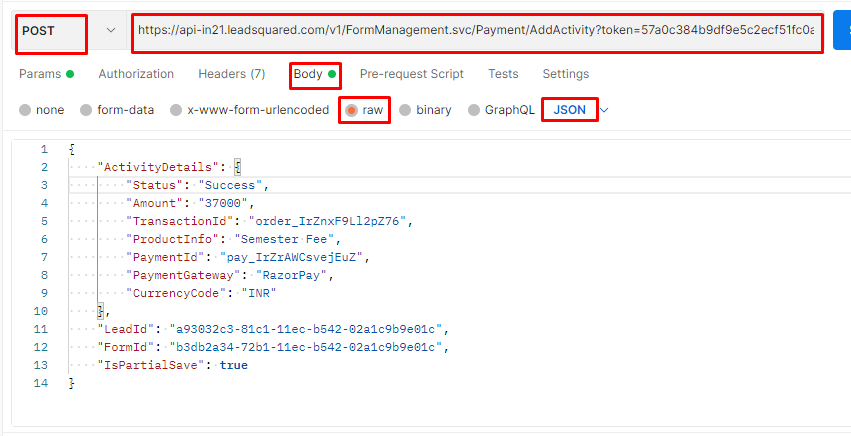Click the "order_IrZnxF9Ll2pZ76" transaction value
The image size is (851, 436).
328,221
